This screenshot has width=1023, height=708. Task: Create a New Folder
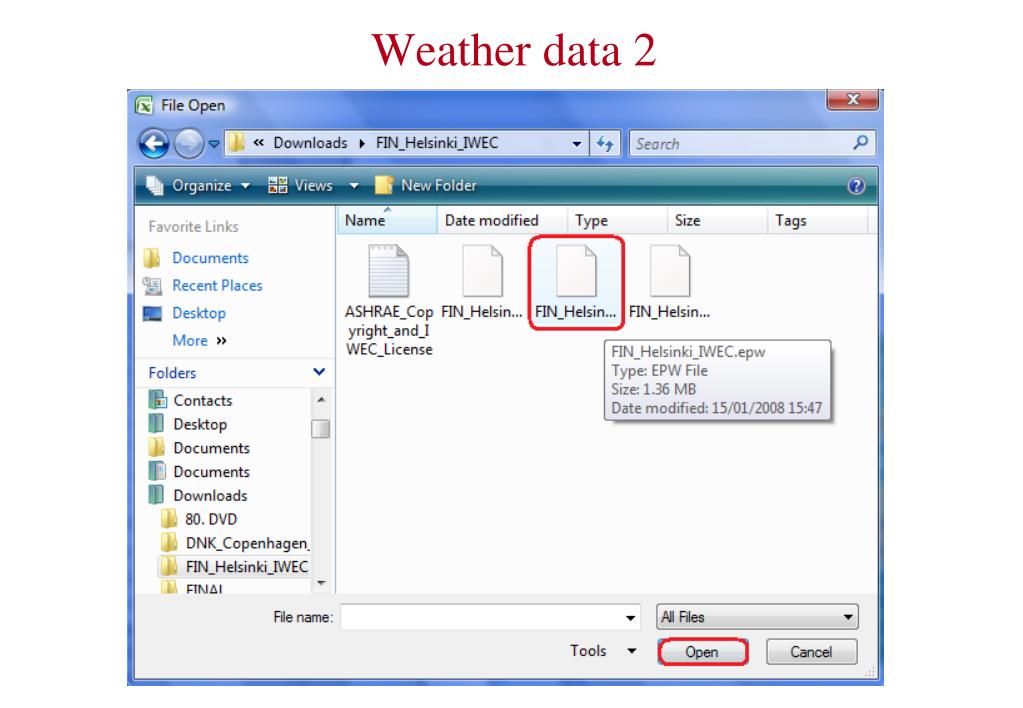(x=426, y=186)
